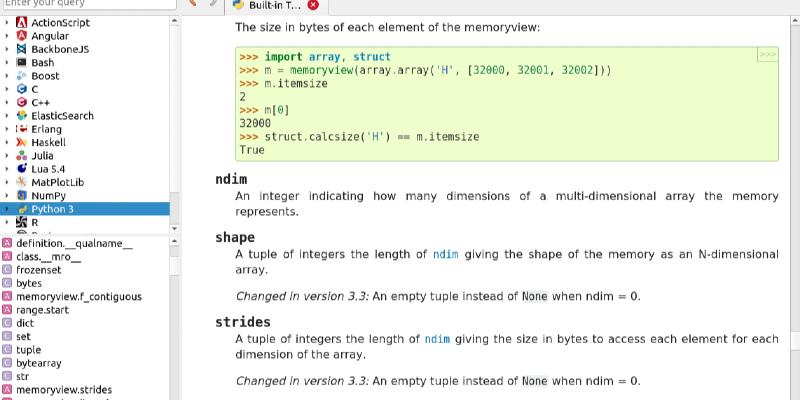800x400 pixels.
Task: Focus the 'Enter your query' search field
Action: (89, 4)
